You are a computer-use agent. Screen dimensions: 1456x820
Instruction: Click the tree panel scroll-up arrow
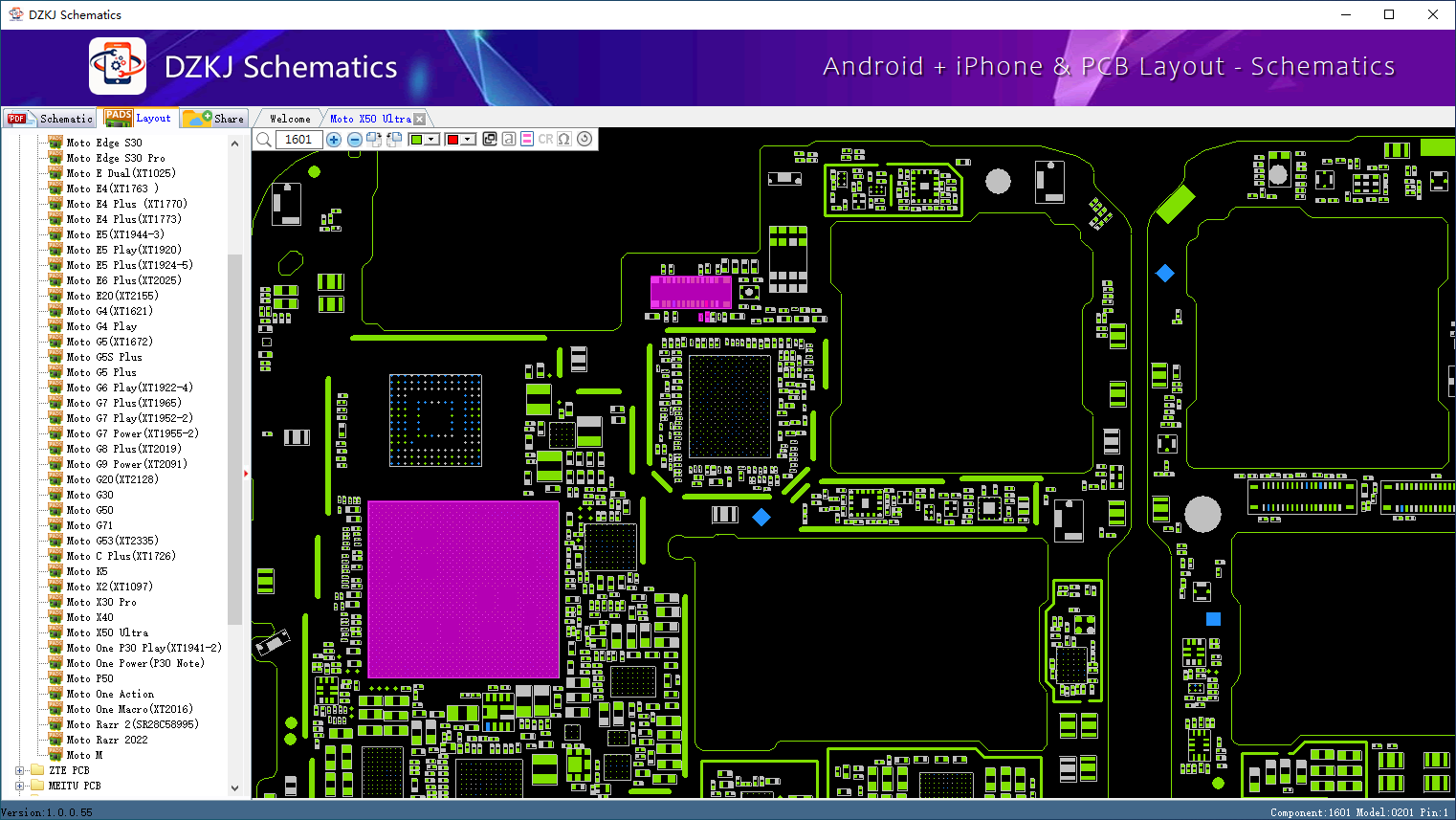[234, 144]
